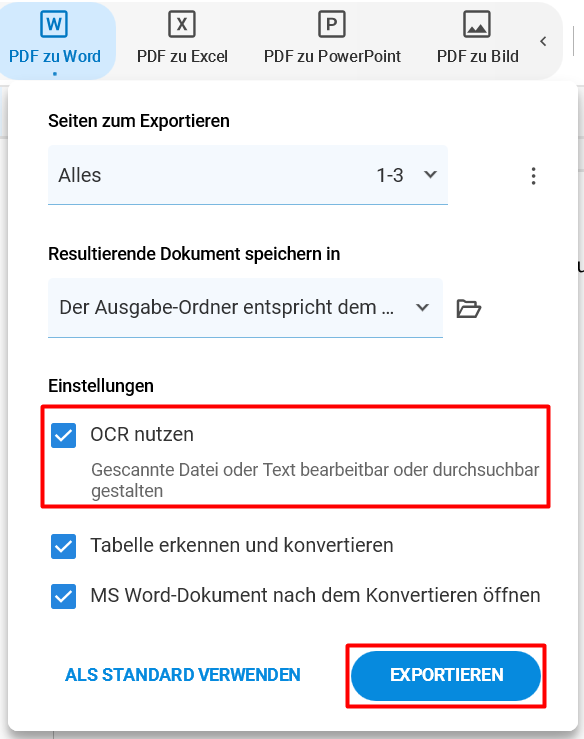Uncheck the OCR nutzen checkbox
This screenshot has width=584, height=739.
click(64, 435)
